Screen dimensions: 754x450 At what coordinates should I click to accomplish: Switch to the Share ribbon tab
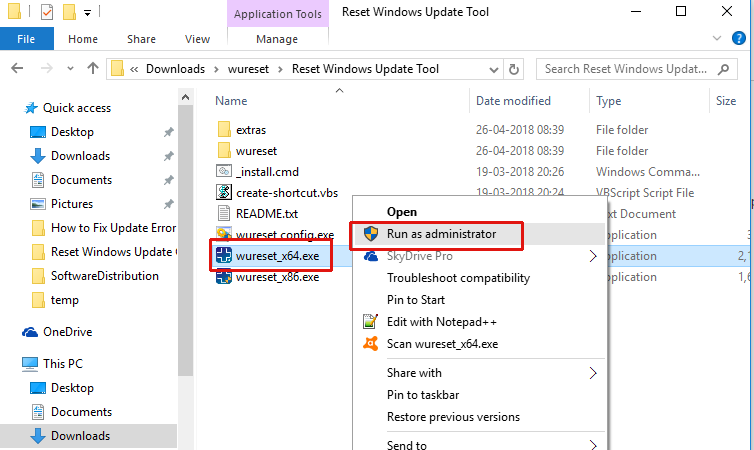point(141,39)
